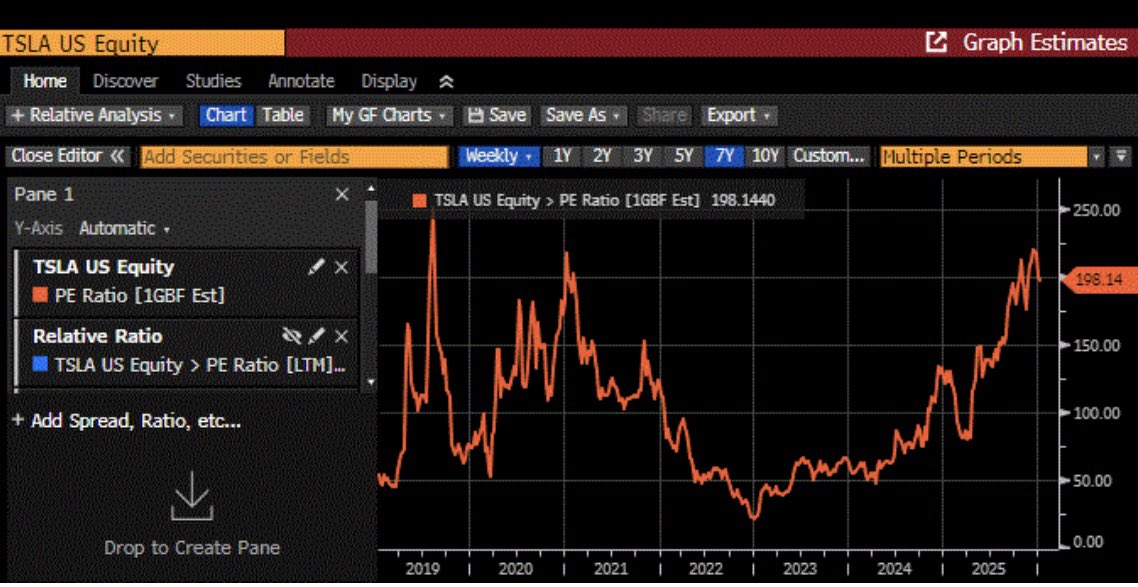Click the blue Relative Ratio color swatch
Screen dimensions: 1138x587
click(x=41, y=364)
